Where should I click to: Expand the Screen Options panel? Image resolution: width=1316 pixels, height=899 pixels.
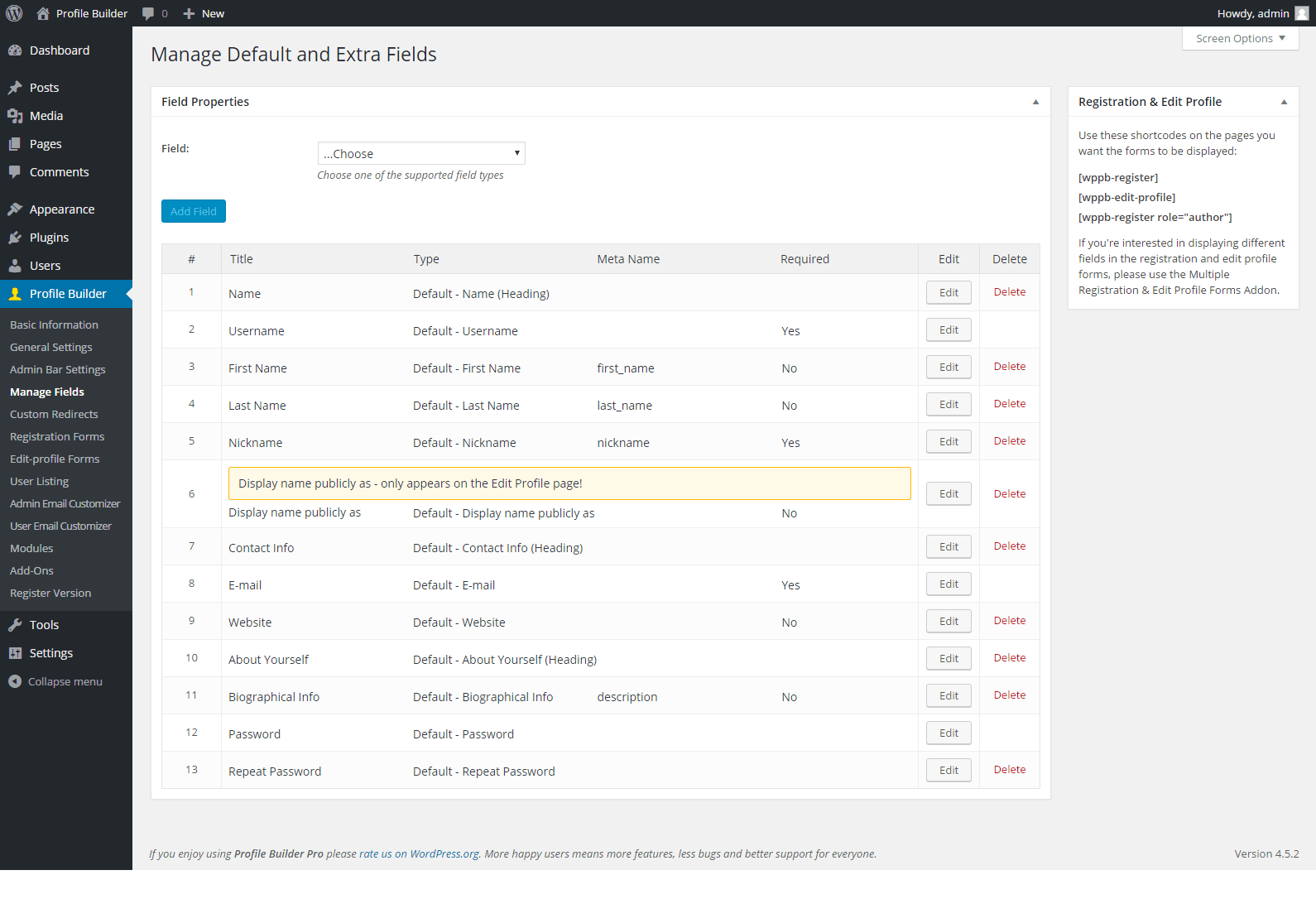click(x=1240, y=38)
